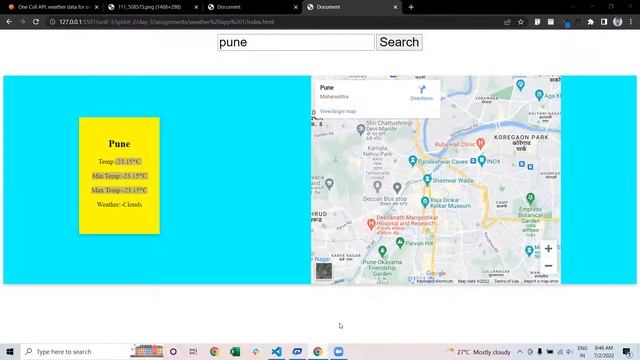
Task: Click the address bar URL
Action: (167, 22)
